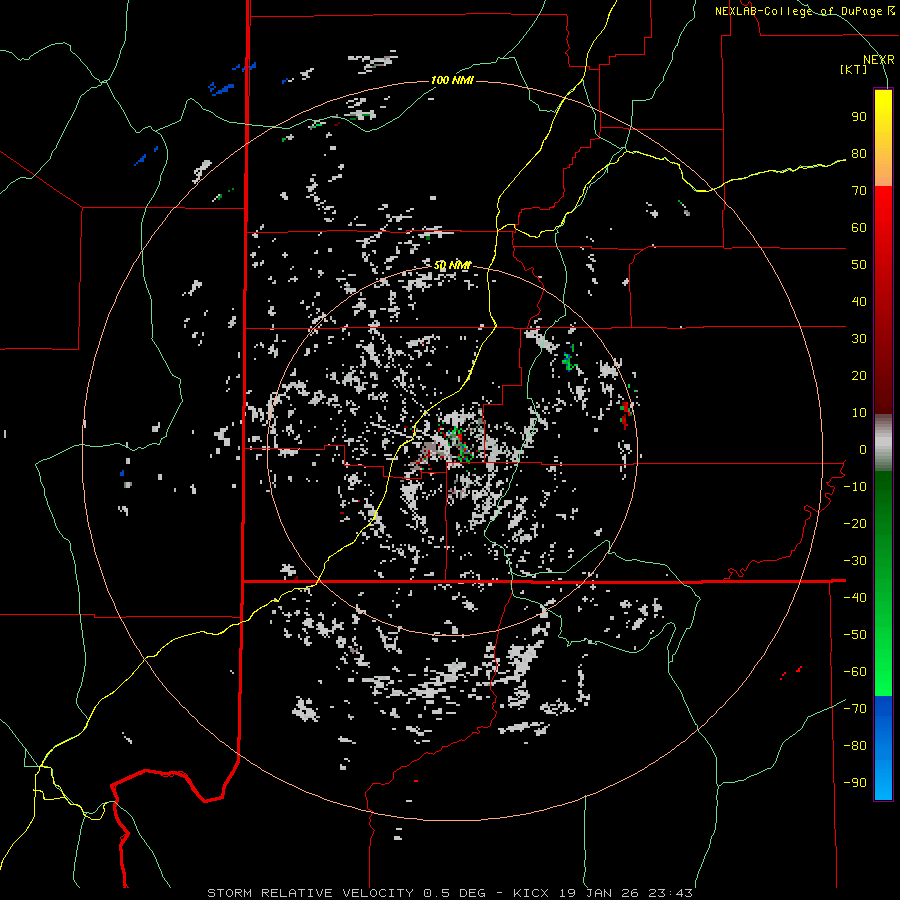Click the -20 value on velocity scale

coord(855,523)
